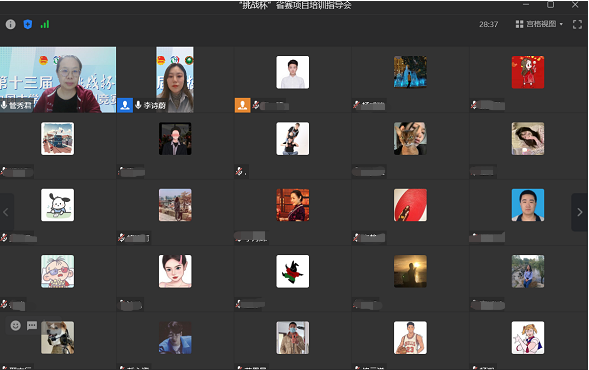Viewport: 589px width, 370px height.
Task: Click the blue security shield icon
Action: (28, 24)
